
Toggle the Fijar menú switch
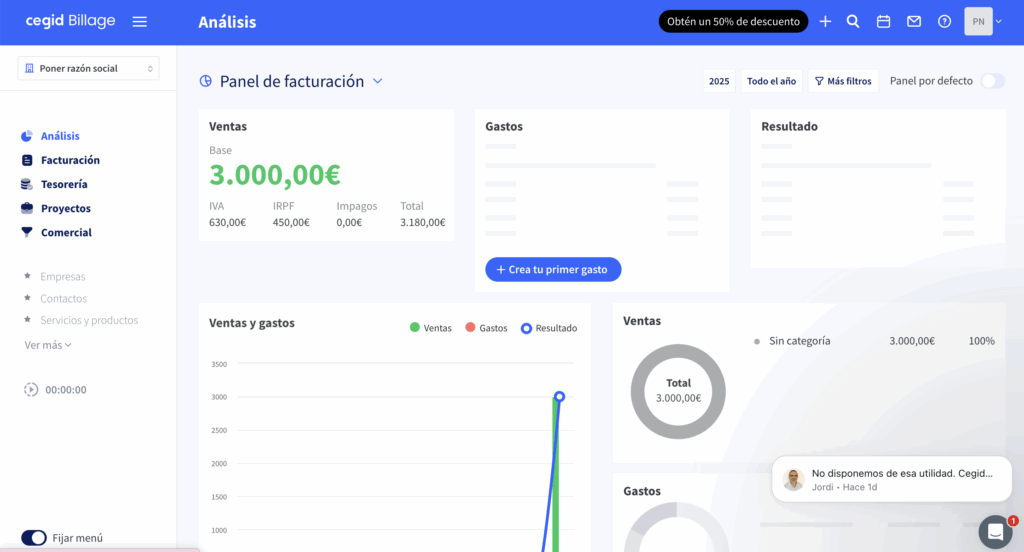(34, 538)
